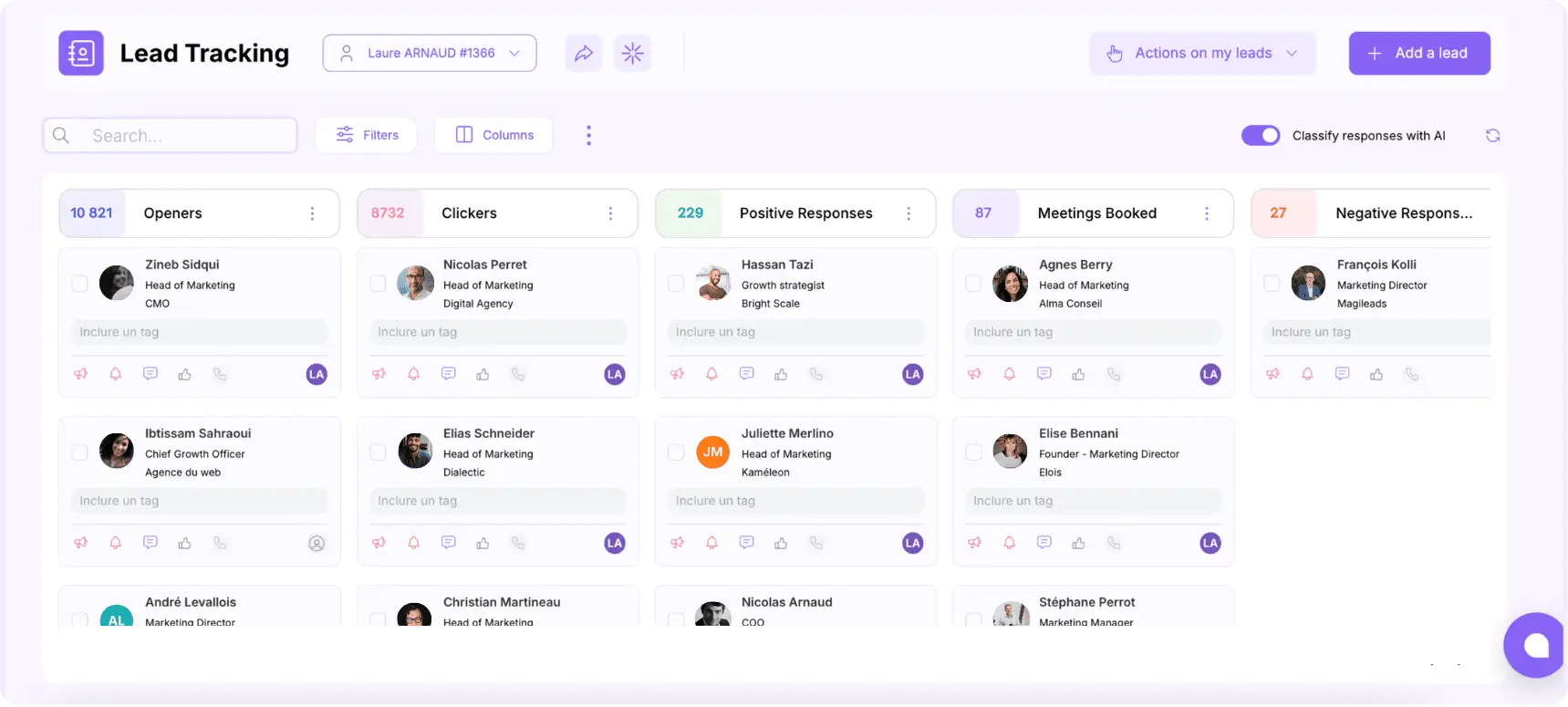1568x707 pixels.
Task: Check the Elias Schneider lead checkbox
Action: (x=378, y=452)
